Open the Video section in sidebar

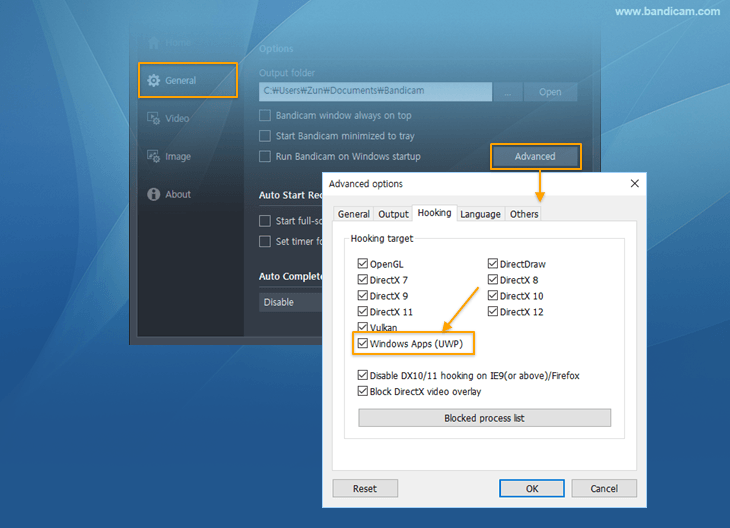coord(169,118)
